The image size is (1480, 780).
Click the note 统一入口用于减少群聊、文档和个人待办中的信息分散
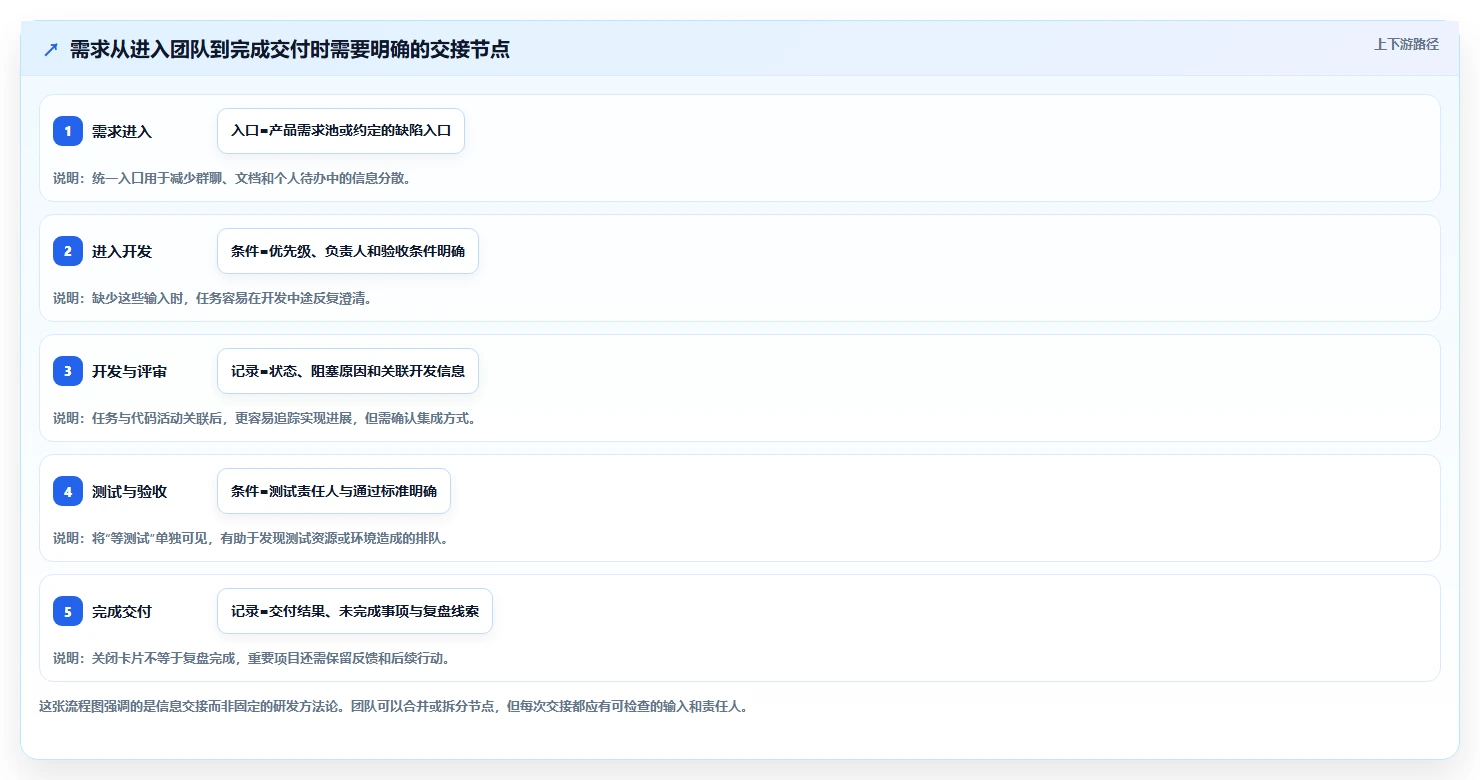[x=232, y=178]
